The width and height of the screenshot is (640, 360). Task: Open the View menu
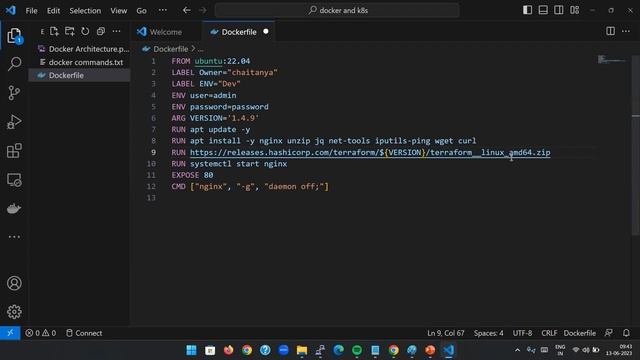click(x=119, y=11)
